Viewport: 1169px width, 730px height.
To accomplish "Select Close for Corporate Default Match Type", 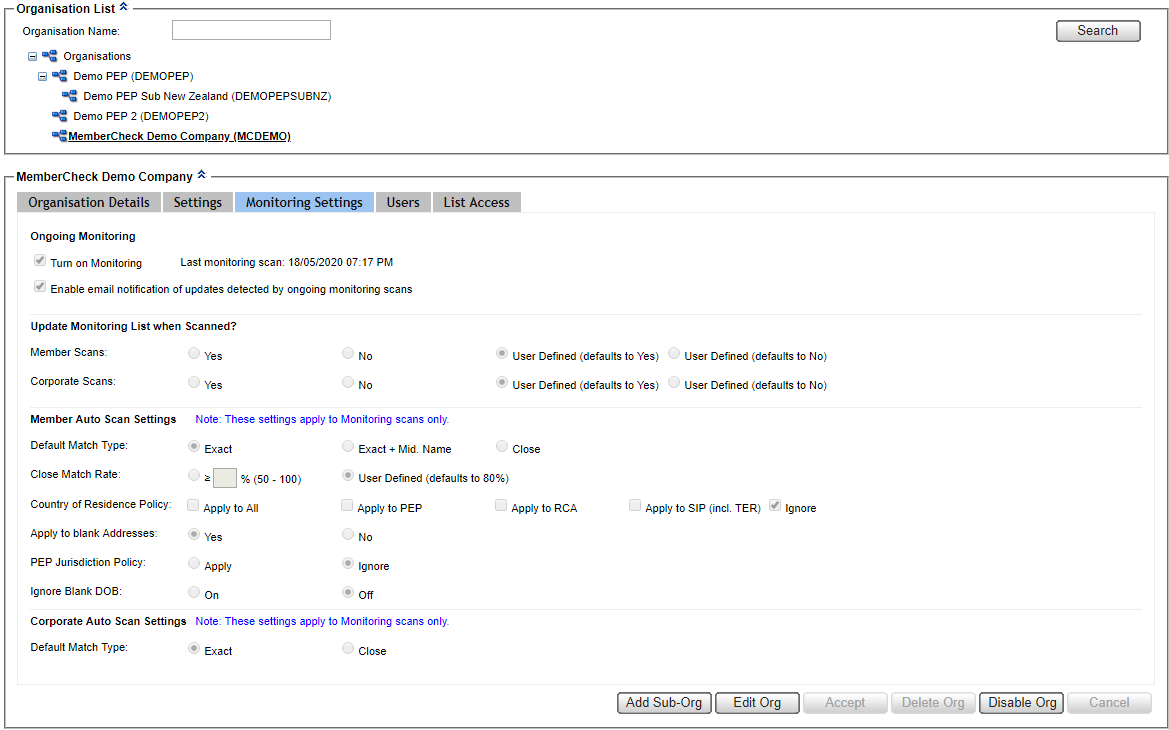I will point(347,649).
